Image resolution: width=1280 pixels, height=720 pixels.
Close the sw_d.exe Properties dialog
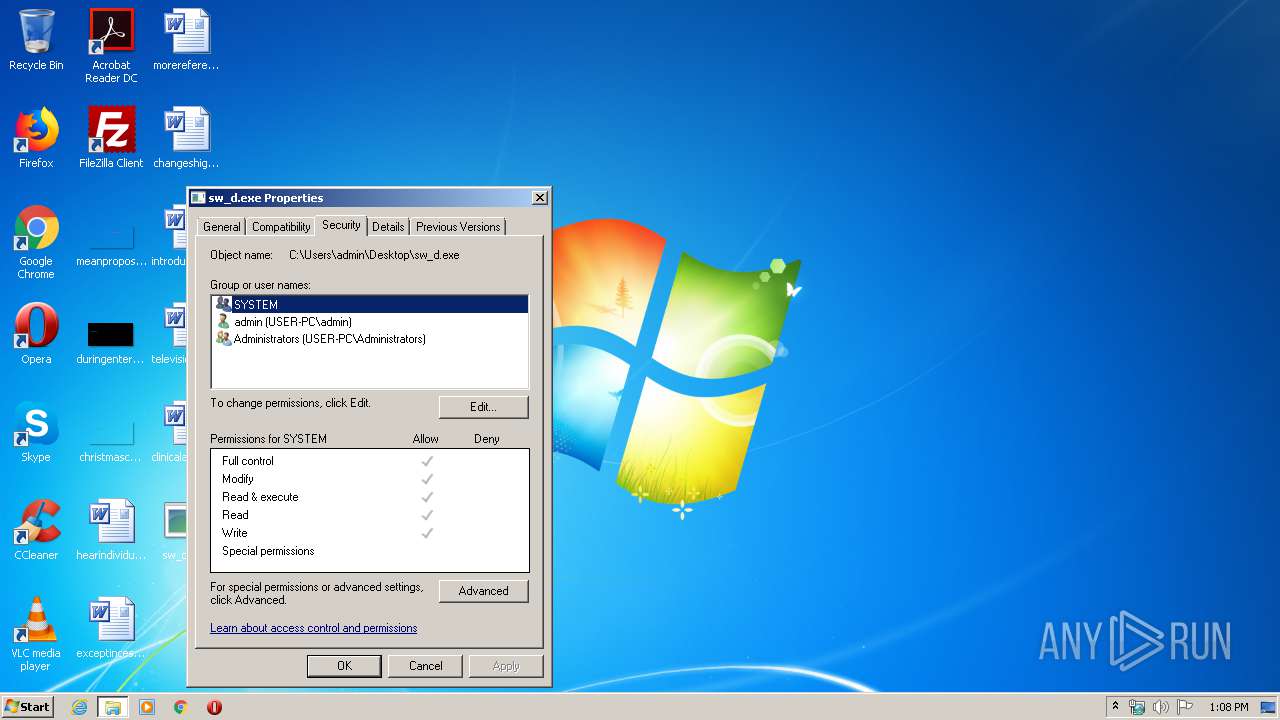539,198
